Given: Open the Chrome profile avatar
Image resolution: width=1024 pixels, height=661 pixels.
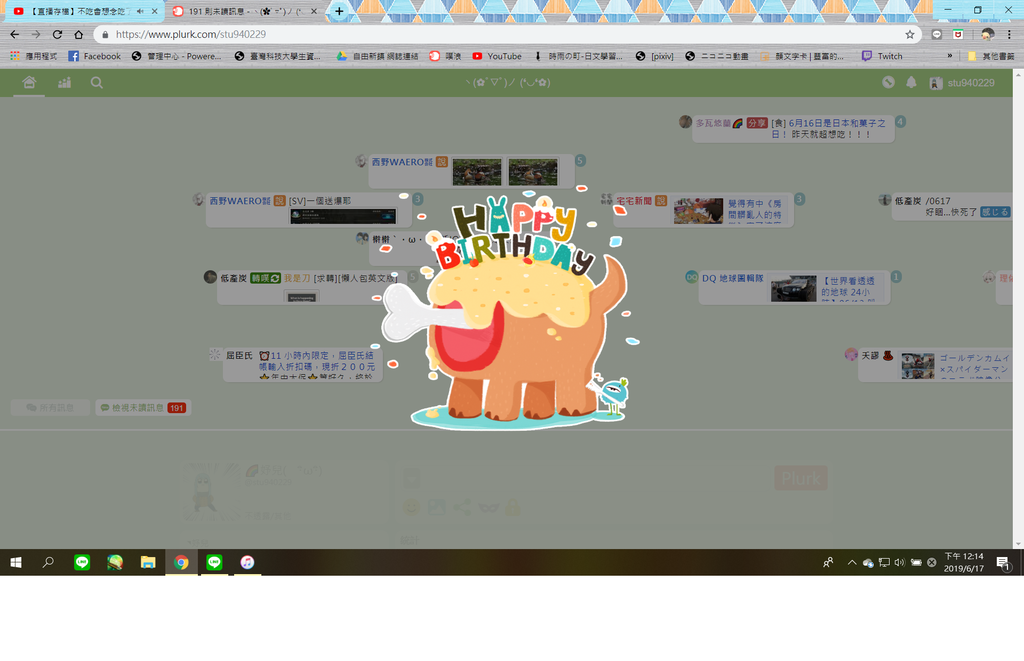Looking at the screenshot, I should tap(987, 34).
